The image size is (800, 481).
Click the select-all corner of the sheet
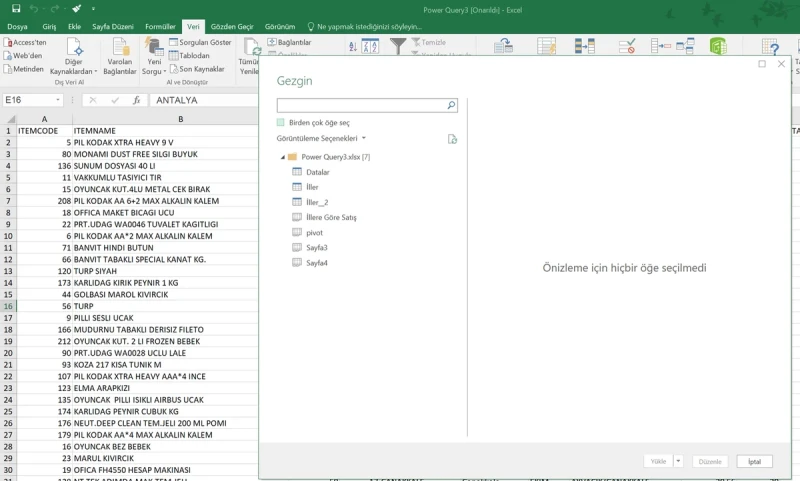(9, 119)
